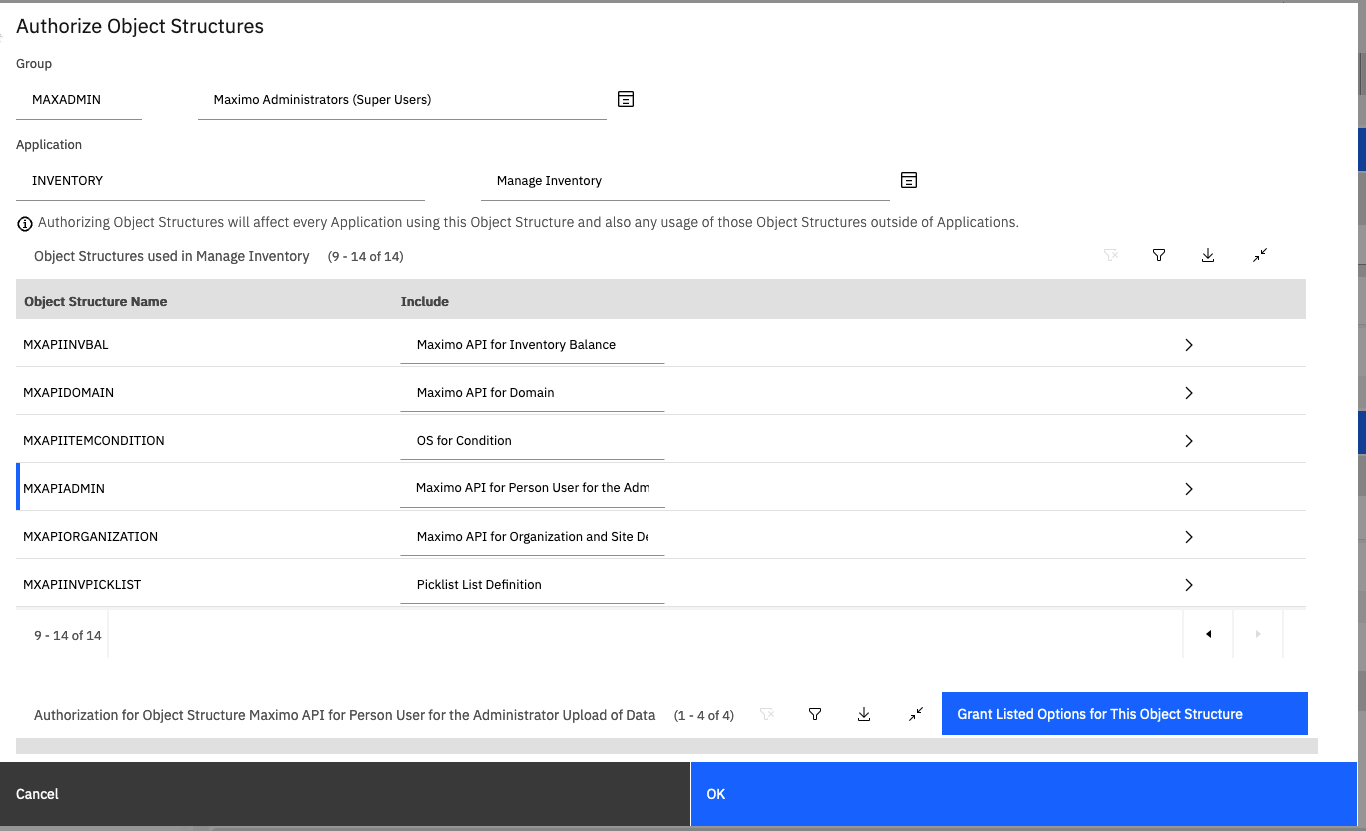Go to the previous page of object structures
The image size is (1366, 831).
[x=1208, y=634]
